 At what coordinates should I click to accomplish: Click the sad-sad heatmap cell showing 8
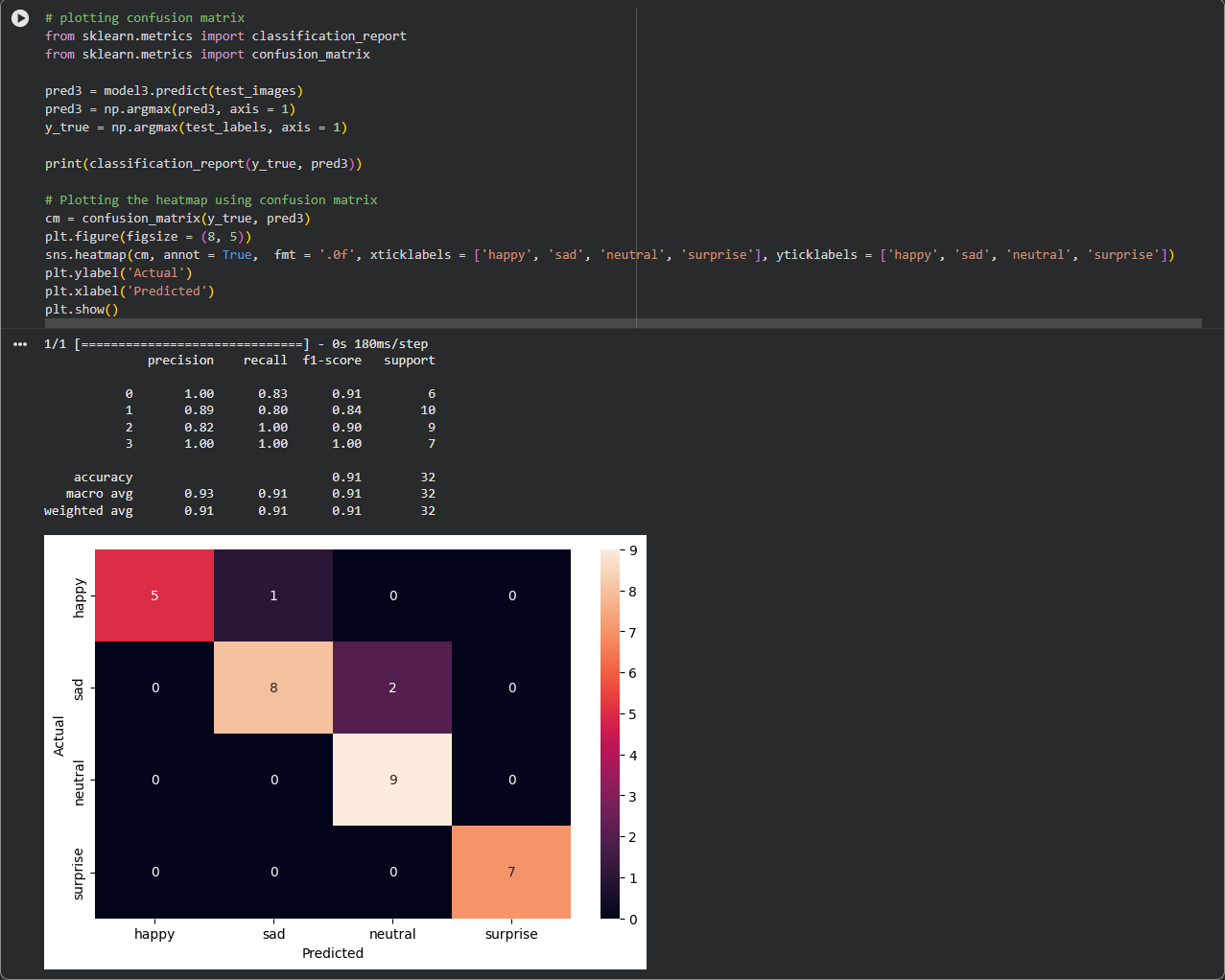(273, 688)
